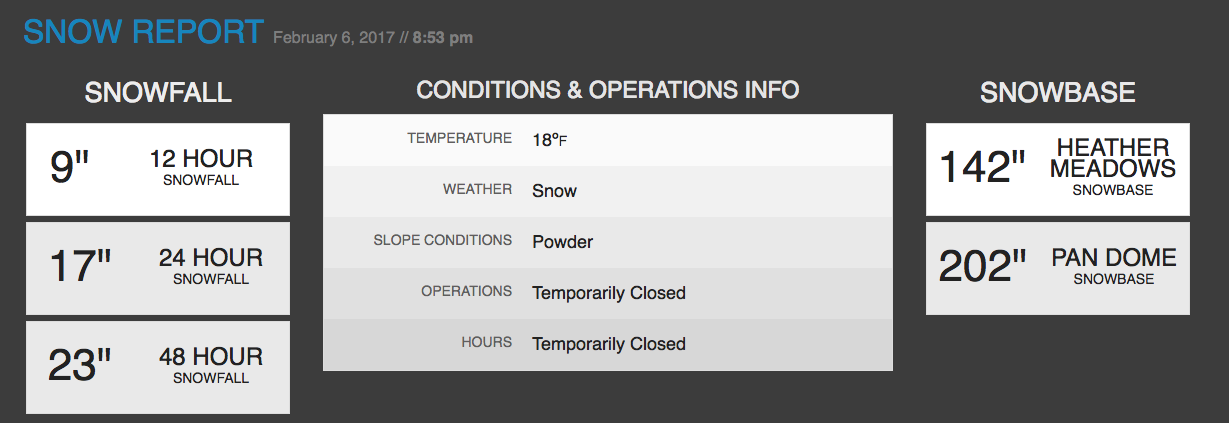Click the Operations row showing Temporarily Closed
This screenshot has height=423, width=1229.
pos(608,293)
